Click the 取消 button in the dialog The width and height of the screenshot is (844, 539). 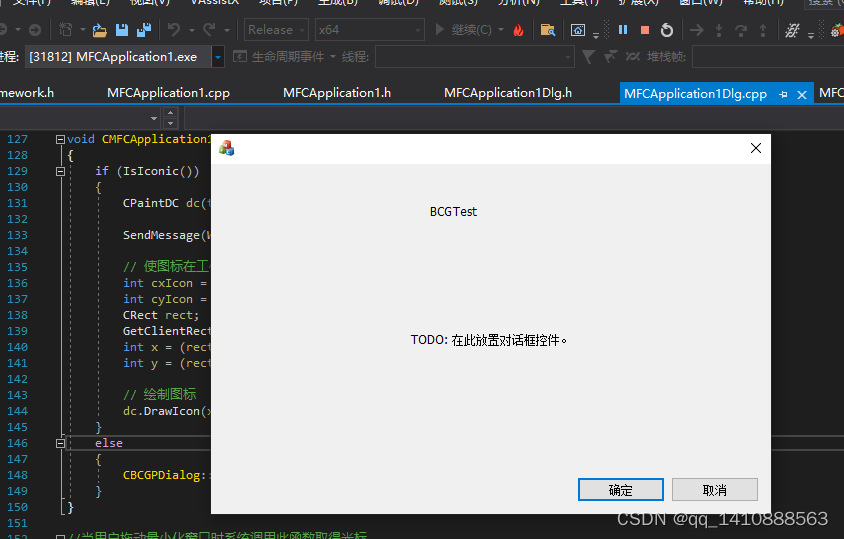pos(715,489)
